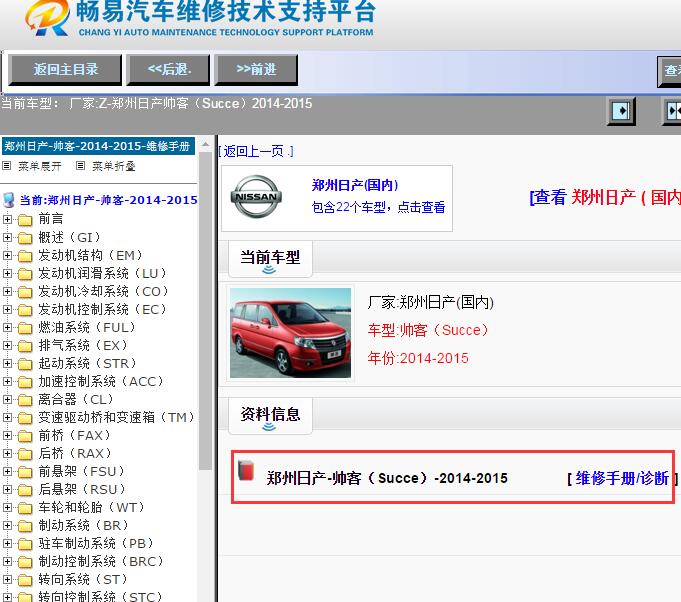Click 包含22个车型，点击查看 link
The image size is (681, 602).
(378, 207)
